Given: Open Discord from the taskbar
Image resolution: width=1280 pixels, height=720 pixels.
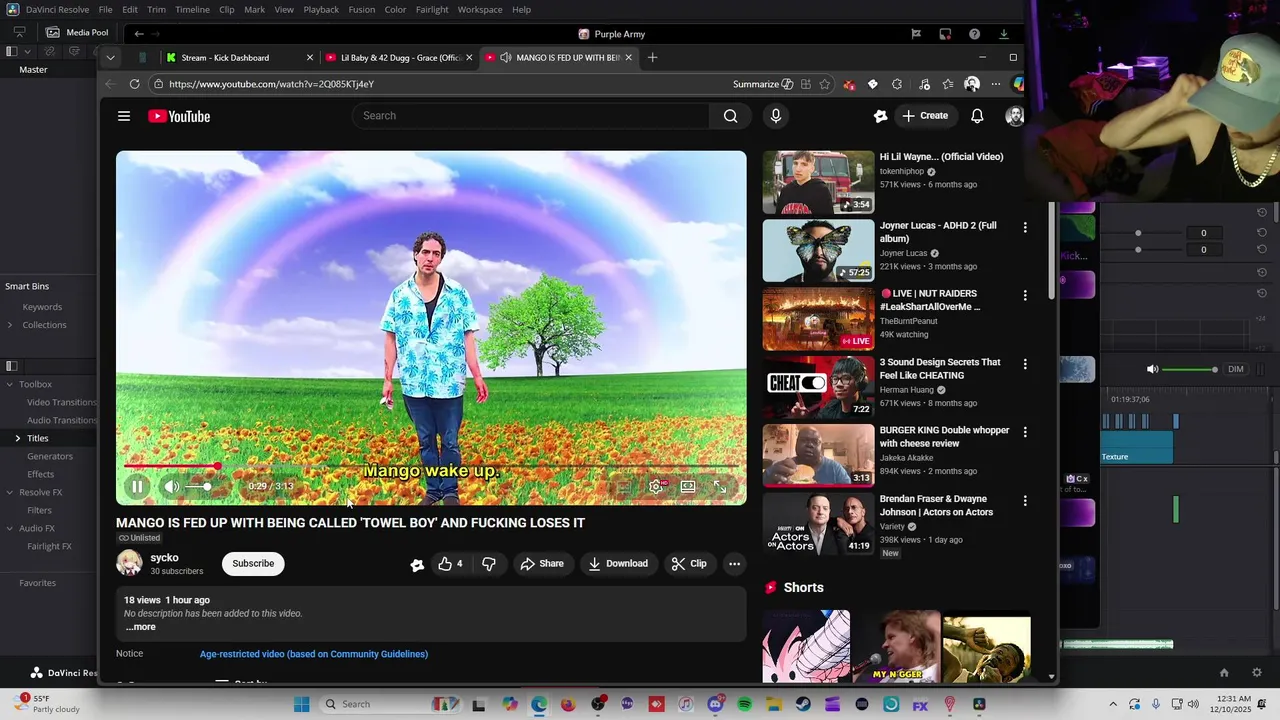Looking at the screenshot, I should pos(715,704).
